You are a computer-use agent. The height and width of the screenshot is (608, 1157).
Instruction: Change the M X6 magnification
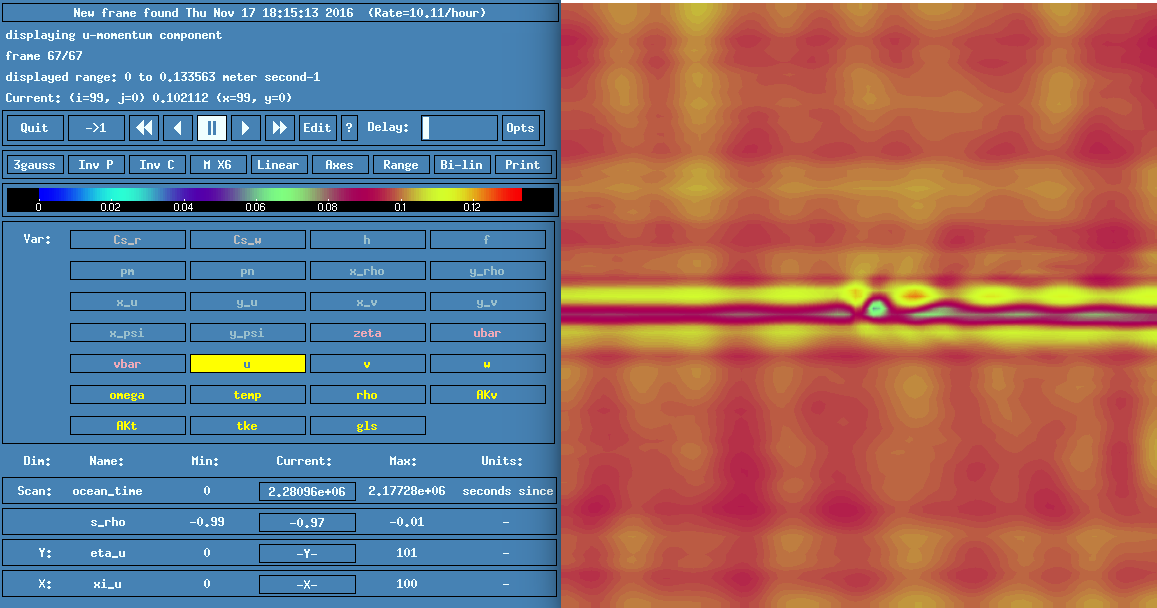(x=218, y=165)
